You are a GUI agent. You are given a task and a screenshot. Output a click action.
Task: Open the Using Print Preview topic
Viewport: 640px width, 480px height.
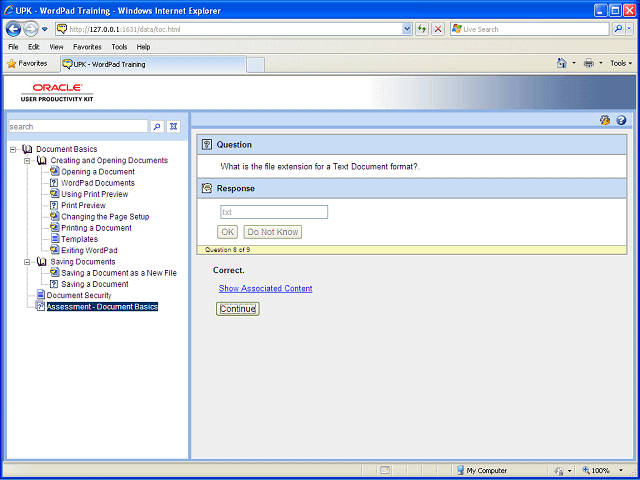tap(95, 194)
